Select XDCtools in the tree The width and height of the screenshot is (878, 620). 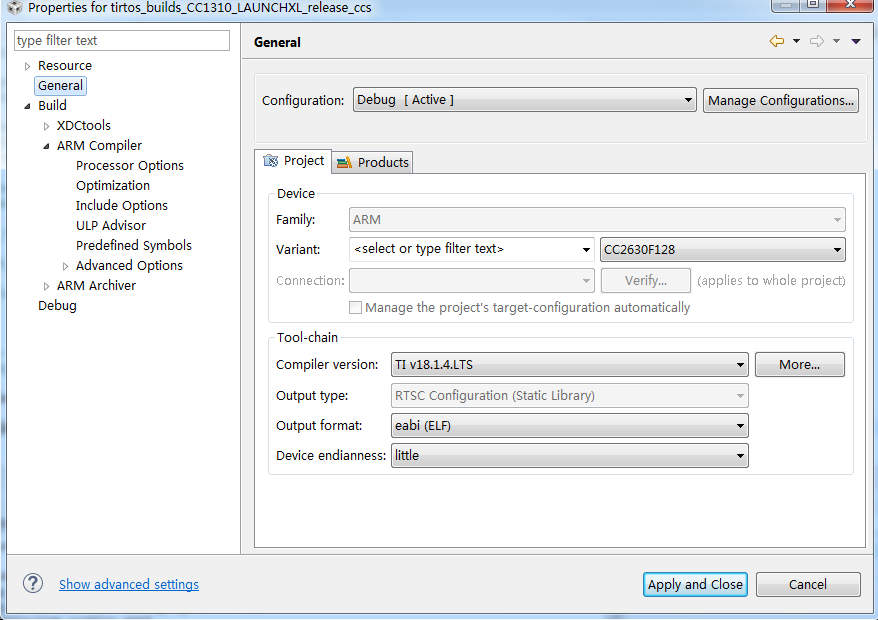click(x=84, y=125)
